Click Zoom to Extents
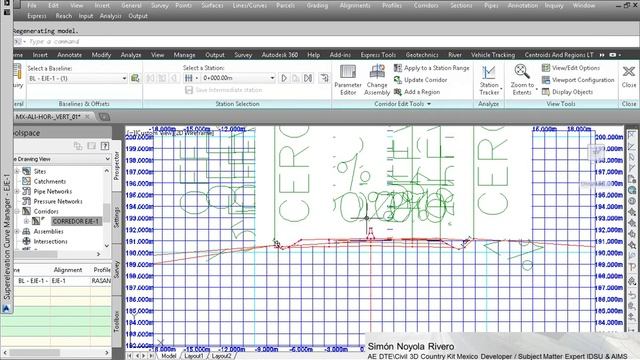Screen dimensions: 640x360 coord(522,80)
